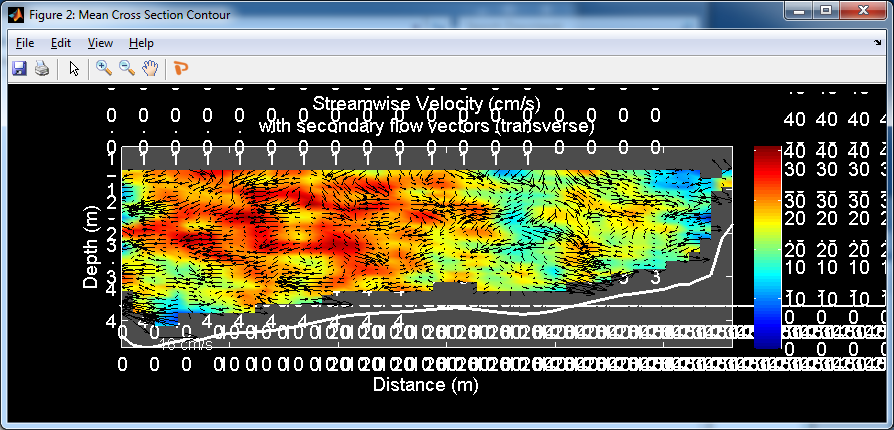
Task: Click the Depth (m) axis label
Action: tap(91, 248)
